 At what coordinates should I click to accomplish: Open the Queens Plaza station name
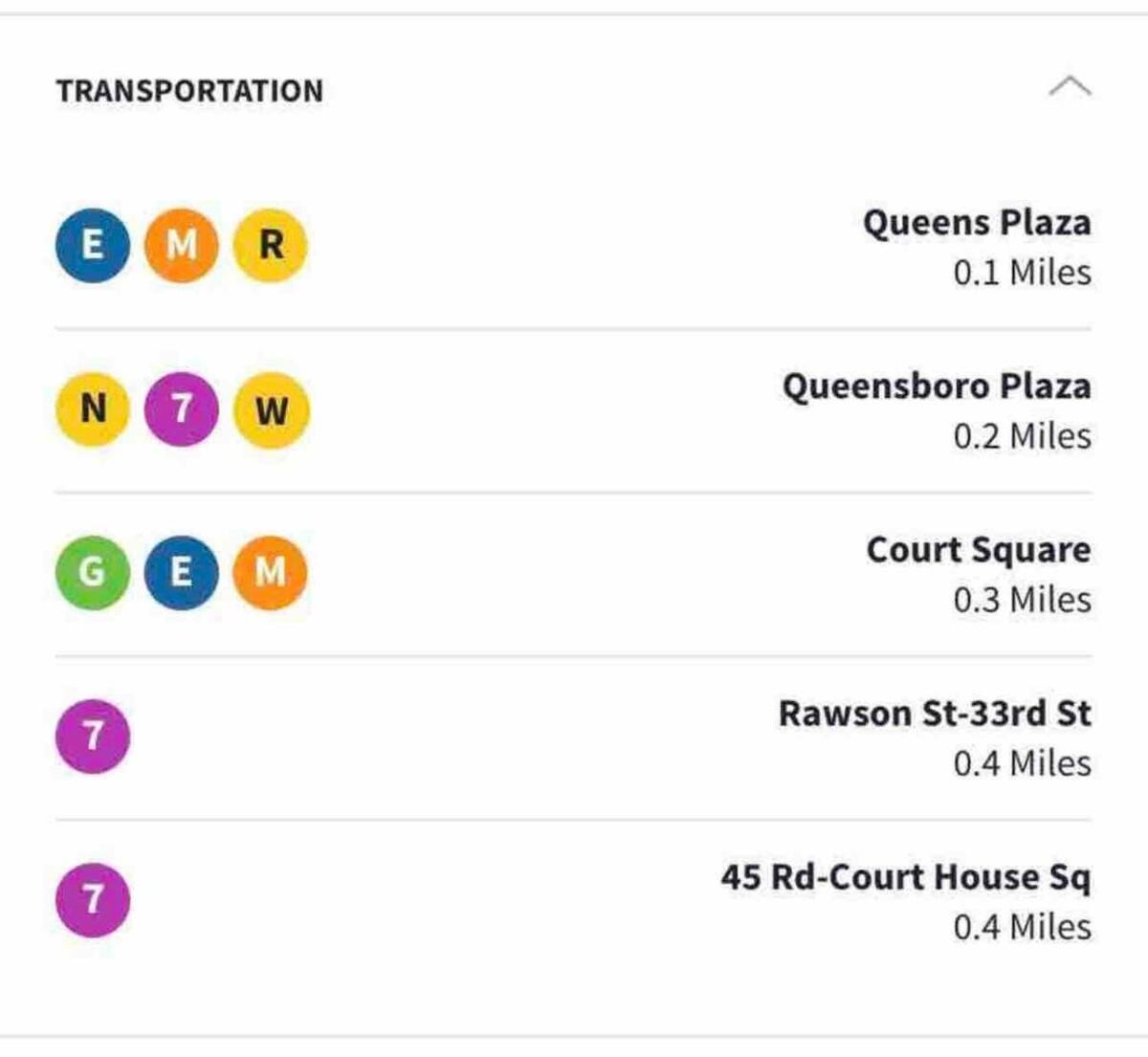pos(977,223)
